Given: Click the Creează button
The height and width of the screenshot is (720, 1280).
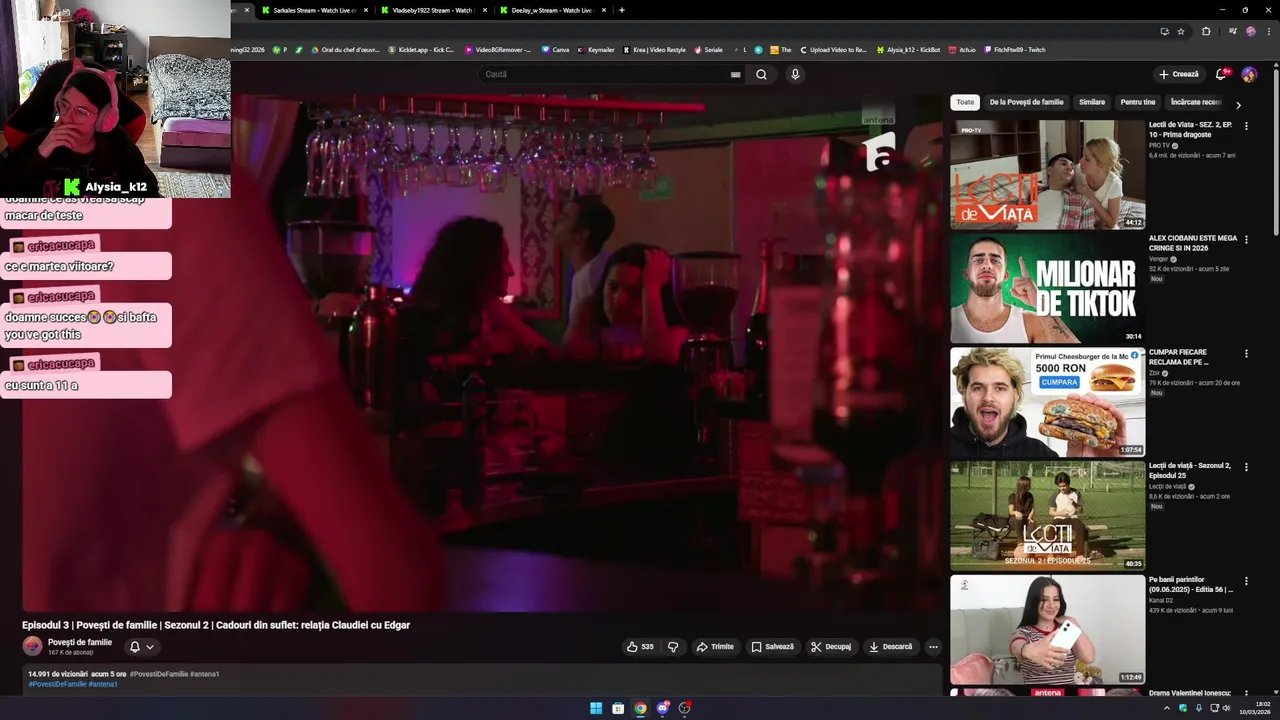Looking at the screenshot, I should coord(1179,74).
